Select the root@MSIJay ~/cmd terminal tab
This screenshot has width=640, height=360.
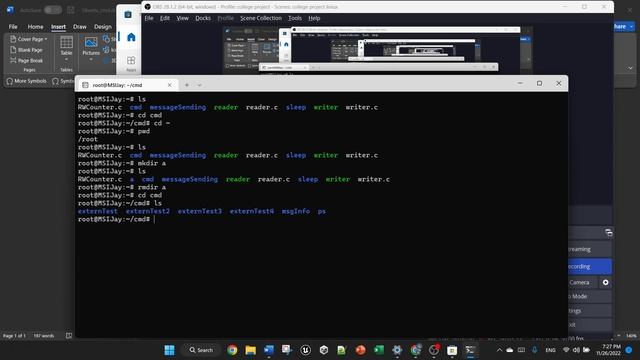127,85
